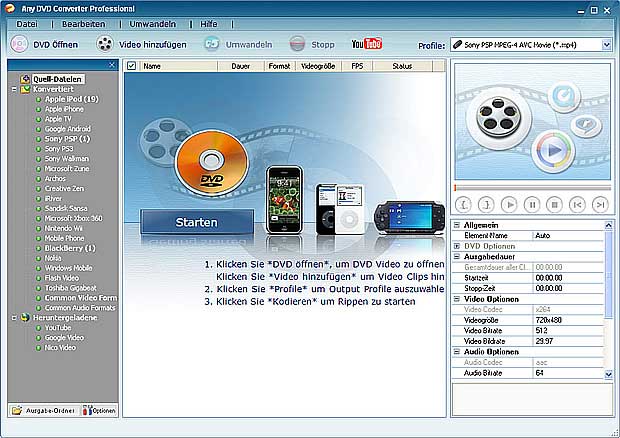Jump to next frame in preview
This screenshot has width=620, height=438.
600,204
